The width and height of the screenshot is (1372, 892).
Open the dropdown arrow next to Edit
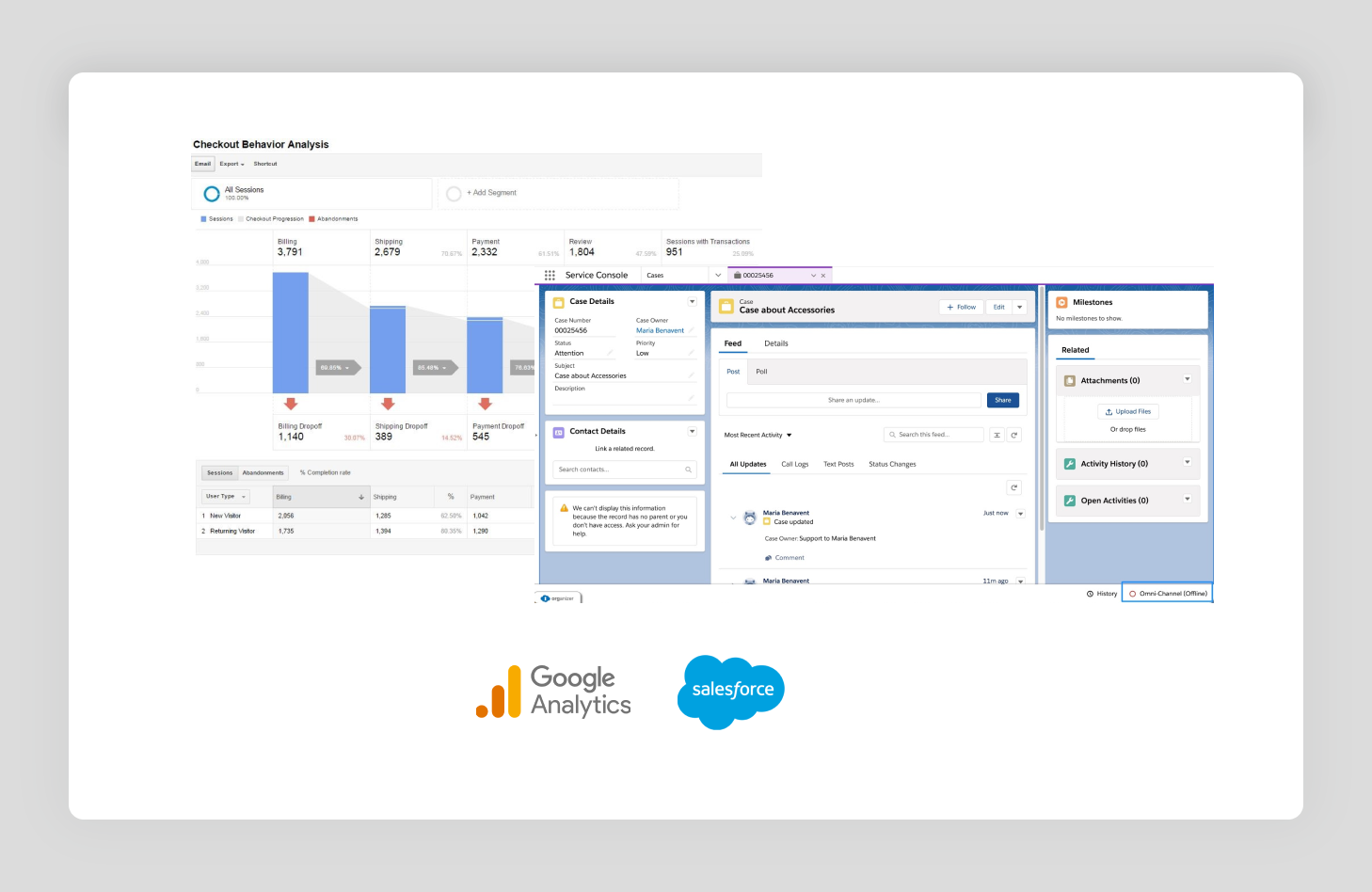pos(1019,307)
